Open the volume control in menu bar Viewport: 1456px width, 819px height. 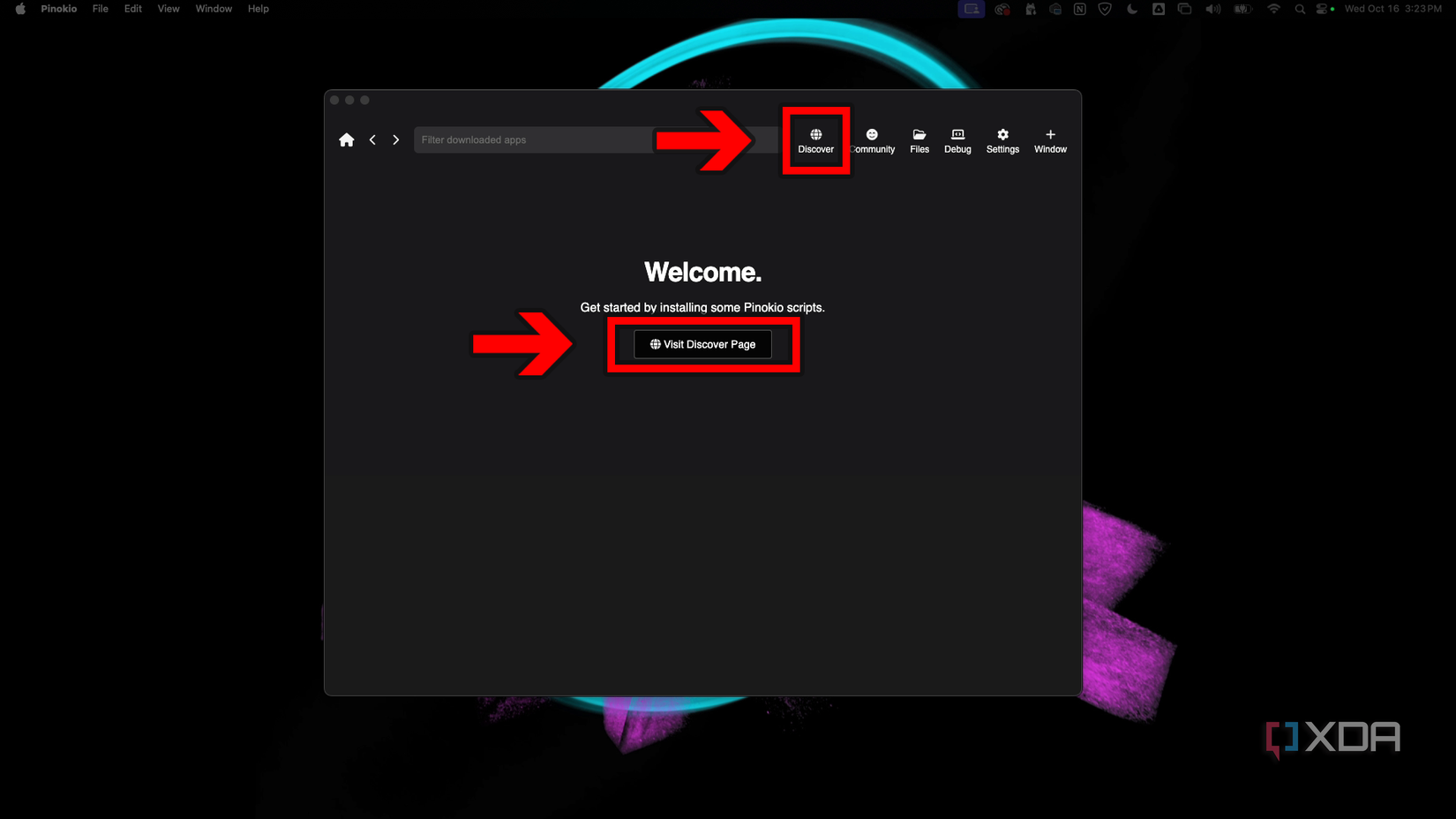[1213, 9]
